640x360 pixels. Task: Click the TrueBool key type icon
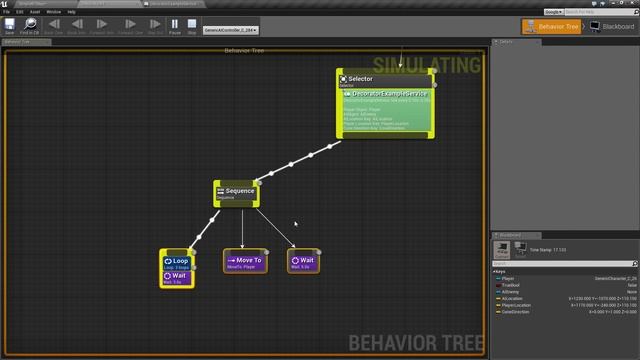click(x=498, y=285)
